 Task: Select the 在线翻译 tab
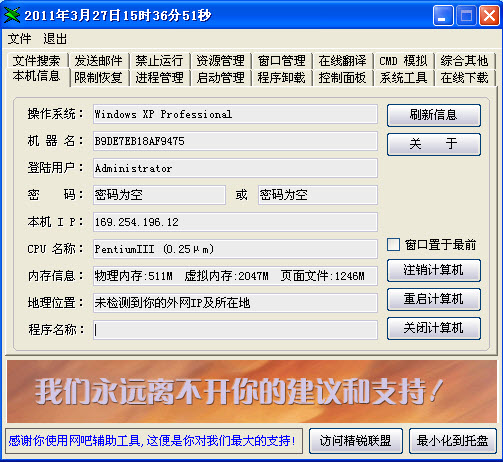(342, 61)
